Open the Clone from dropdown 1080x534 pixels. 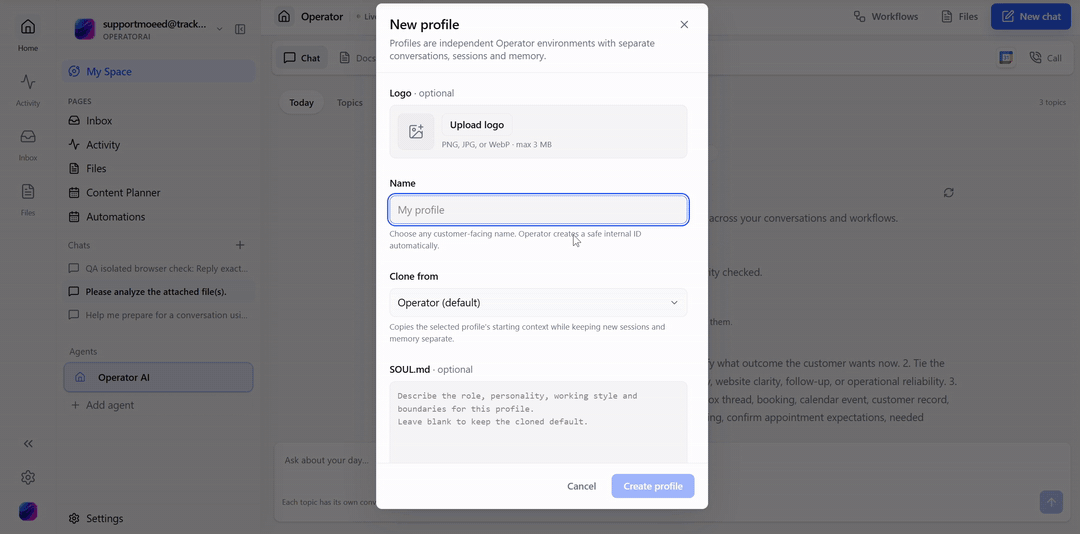point(538,302)
